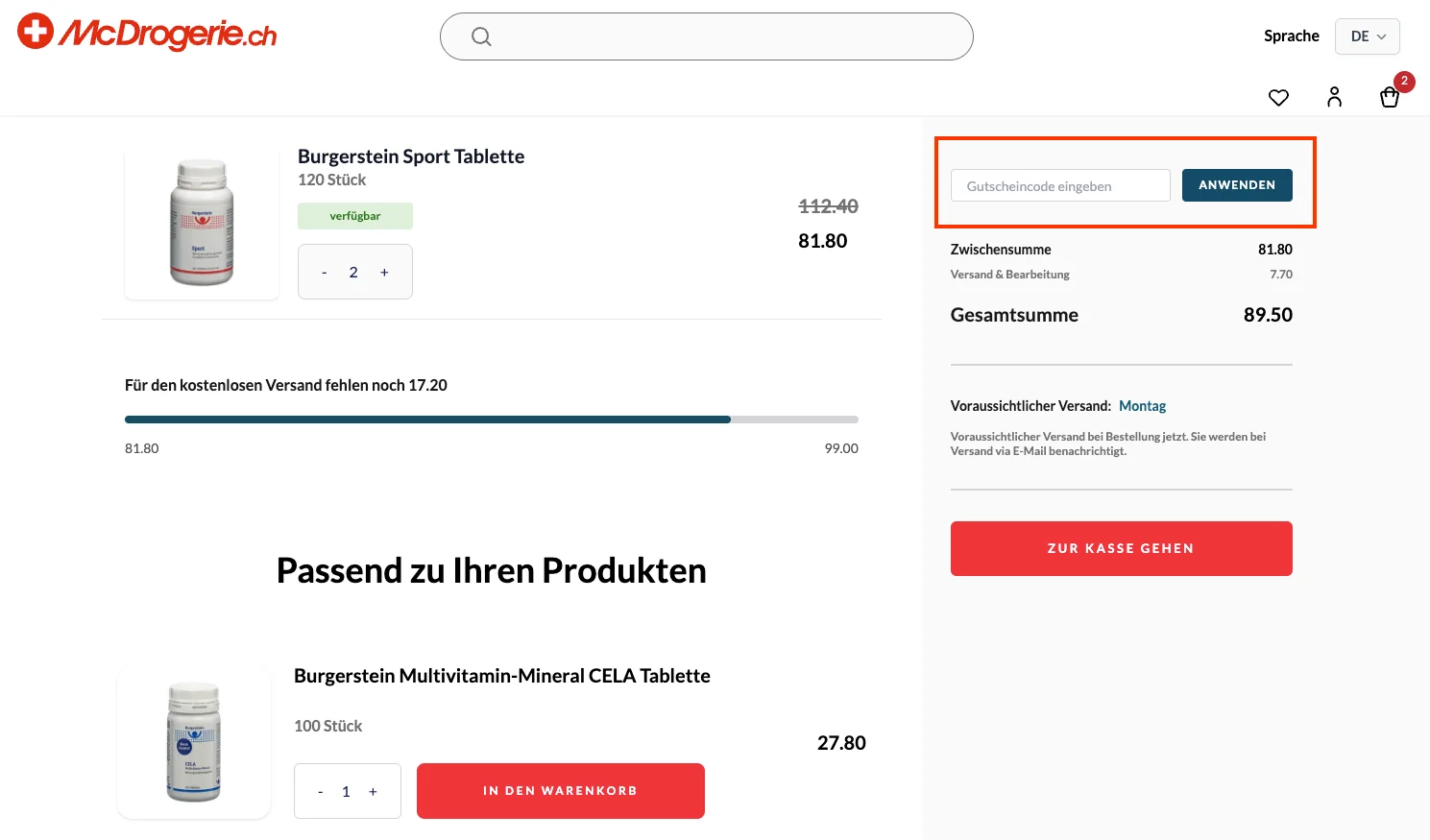Image resolution: width=1430 pixels, height=840 pixels.
Task: Open the wishlist heart icon
Action: click(1278, 97)
